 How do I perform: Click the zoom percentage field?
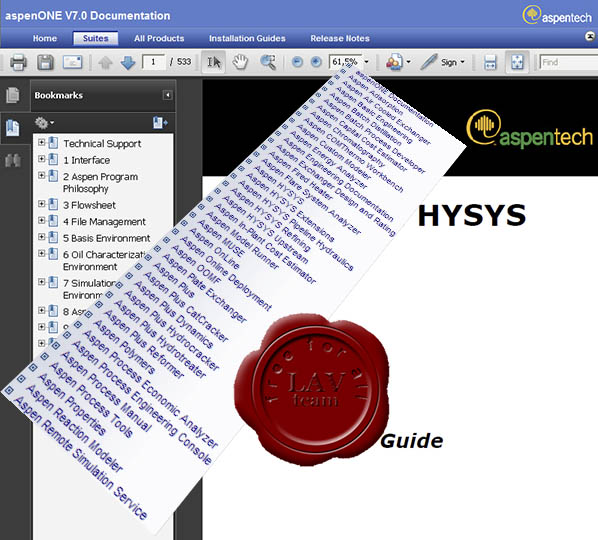(345, 62)
